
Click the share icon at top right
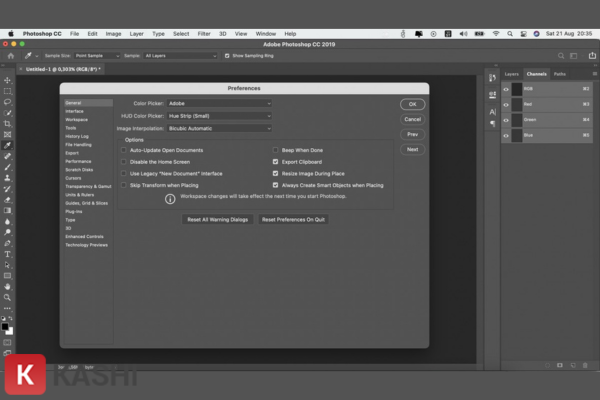pyautogui.click(x=592, y=56)
